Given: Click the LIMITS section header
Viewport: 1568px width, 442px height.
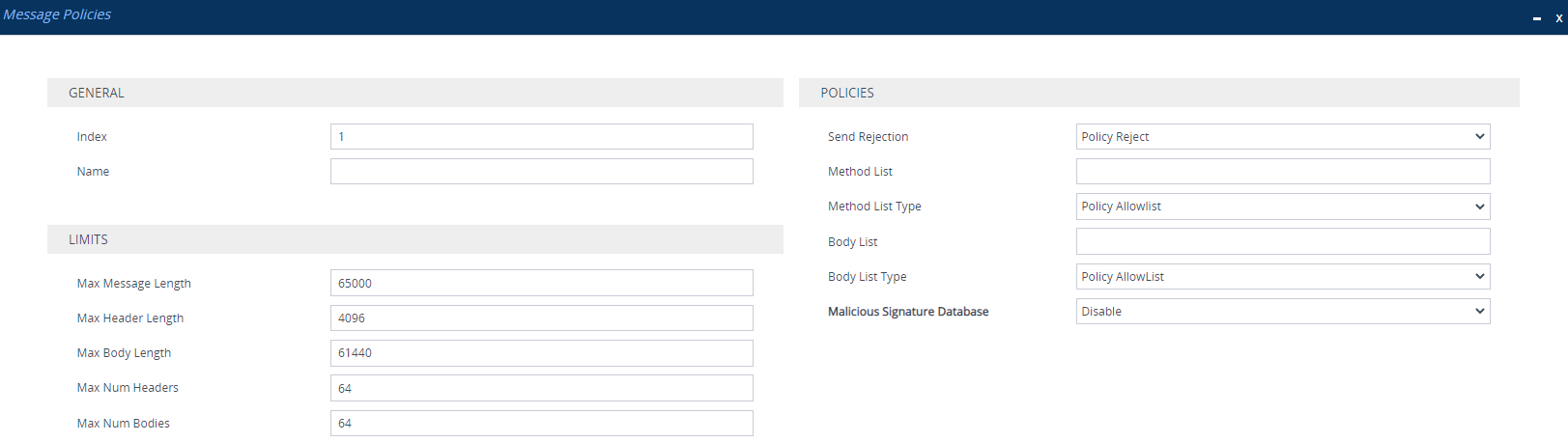Looking at the screenshot, I should [x=88, y=239].
